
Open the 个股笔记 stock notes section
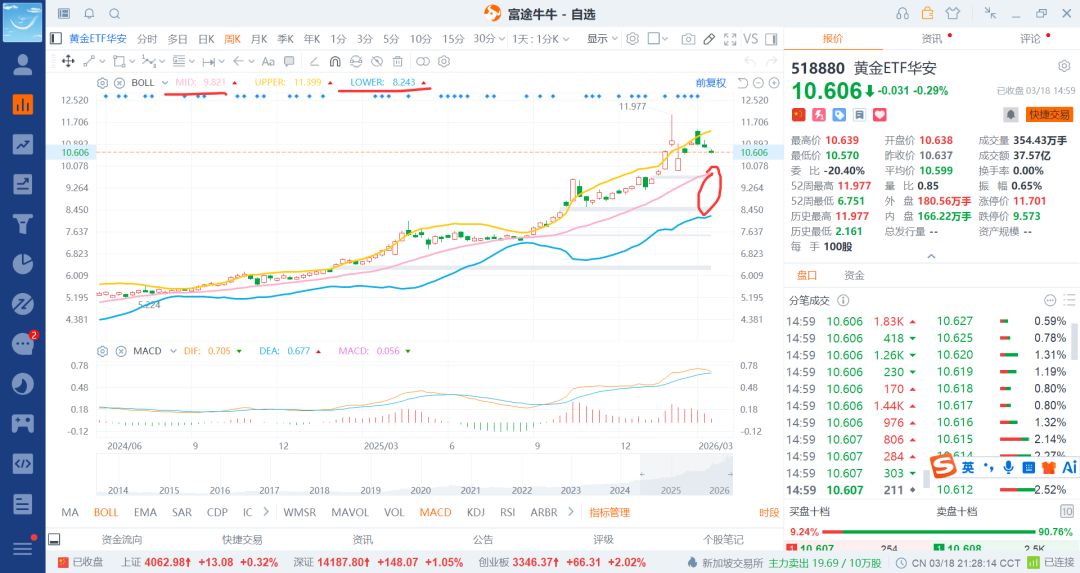(x=723, y=540)
